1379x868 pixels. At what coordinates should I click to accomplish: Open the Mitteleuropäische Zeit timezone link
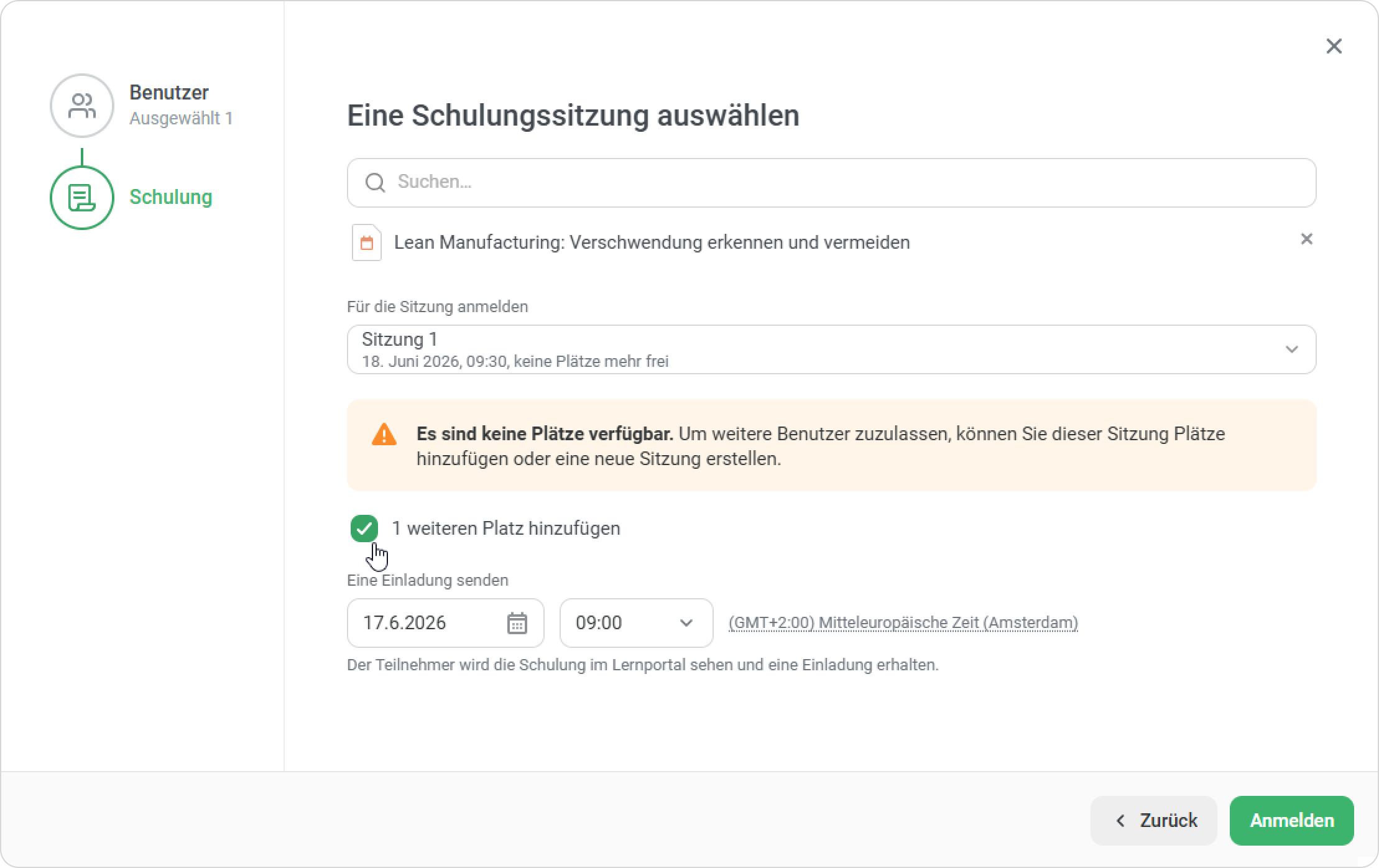(903, 623)
